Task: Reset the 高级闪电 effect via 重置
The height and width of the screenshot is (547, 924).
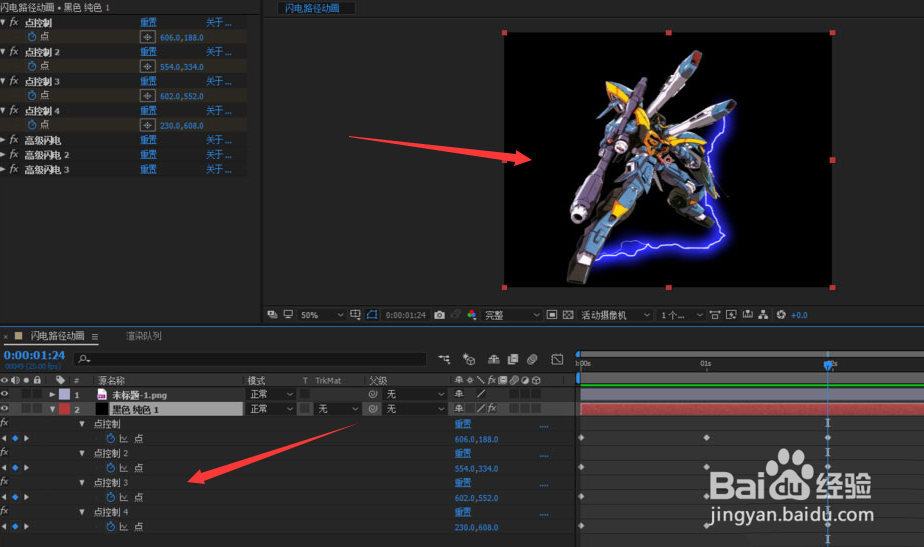Action: 148,140
